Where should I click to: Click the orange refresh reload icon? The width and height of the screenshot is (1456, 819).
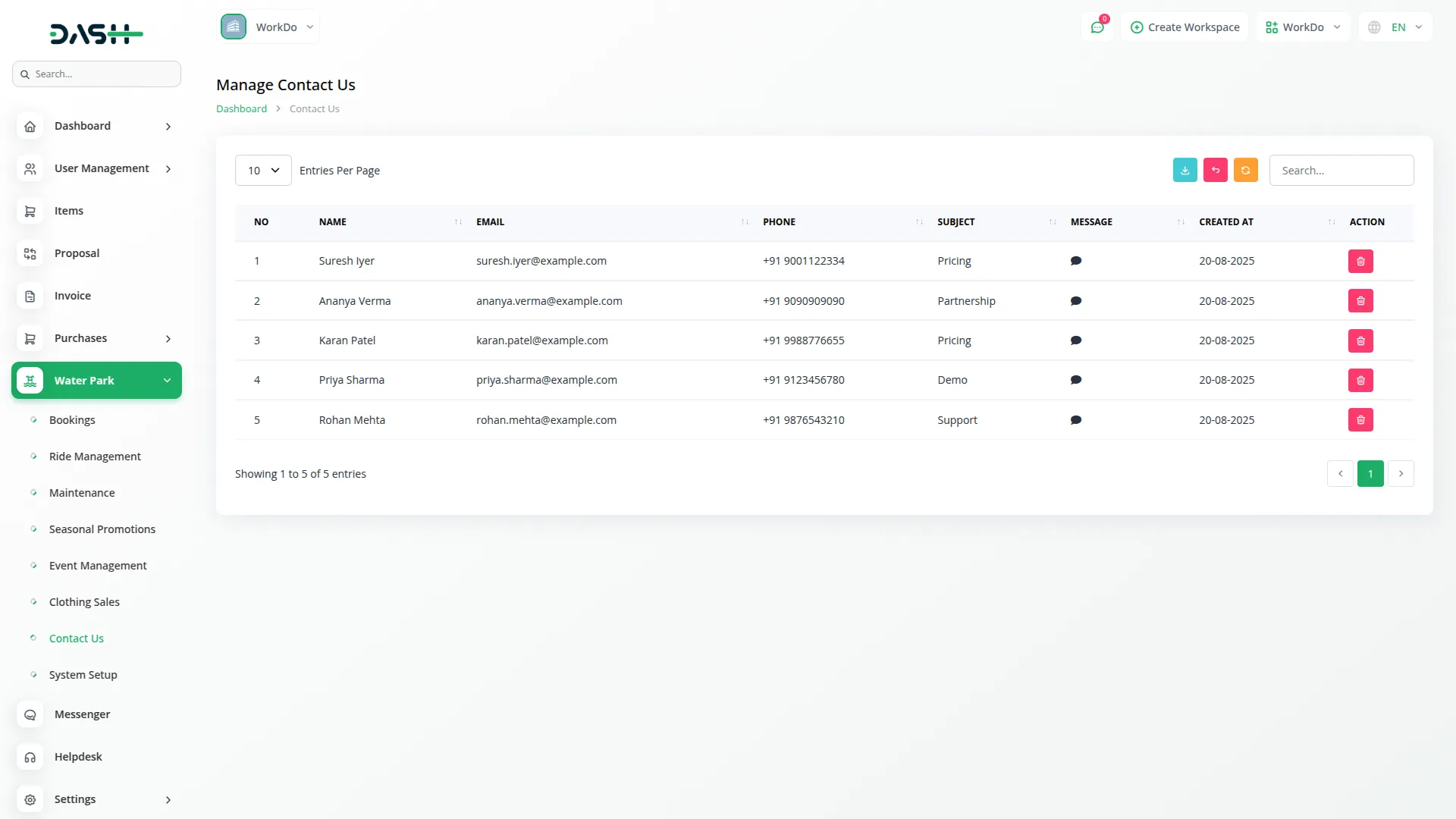(x=1245, y=170)
